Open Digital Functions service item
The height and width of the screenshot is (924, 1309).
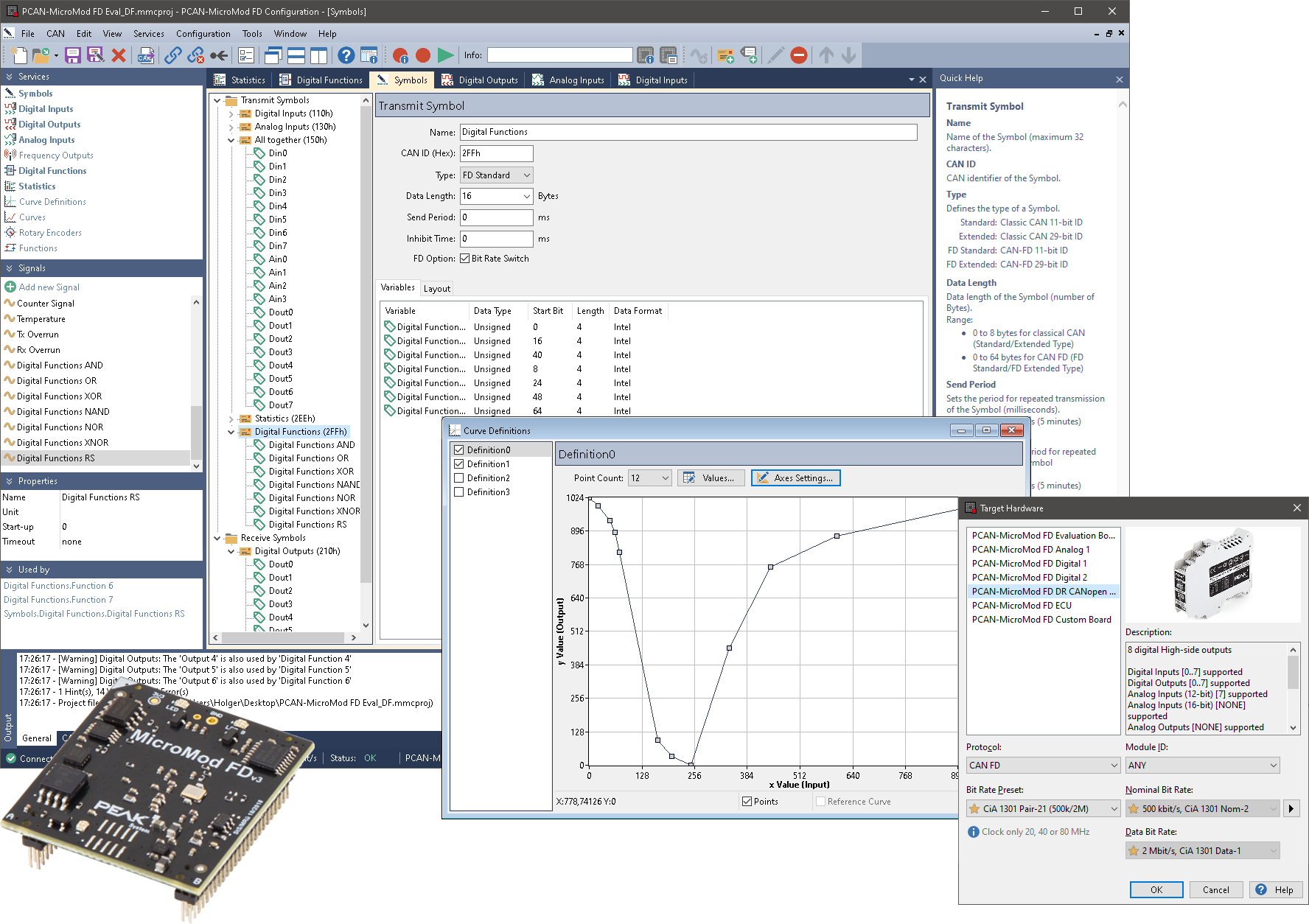click(52, 171)
